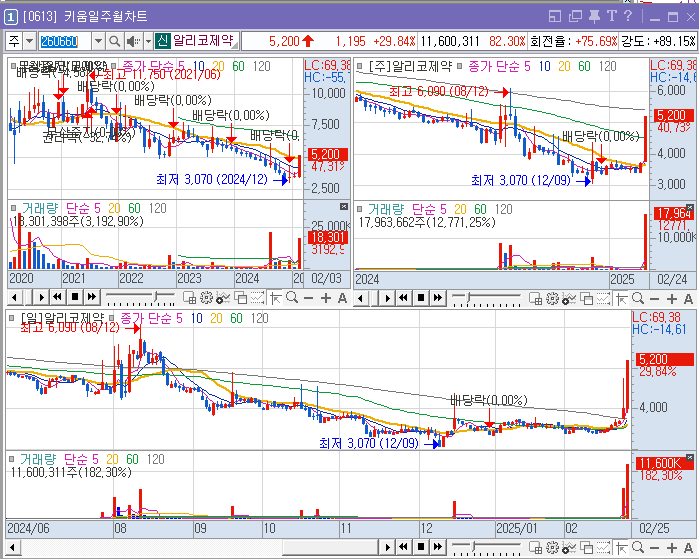Screen dimensions: 699x559
Task: Rewind the daily chart
Action: pyautogui.click(x=403, y=547)
